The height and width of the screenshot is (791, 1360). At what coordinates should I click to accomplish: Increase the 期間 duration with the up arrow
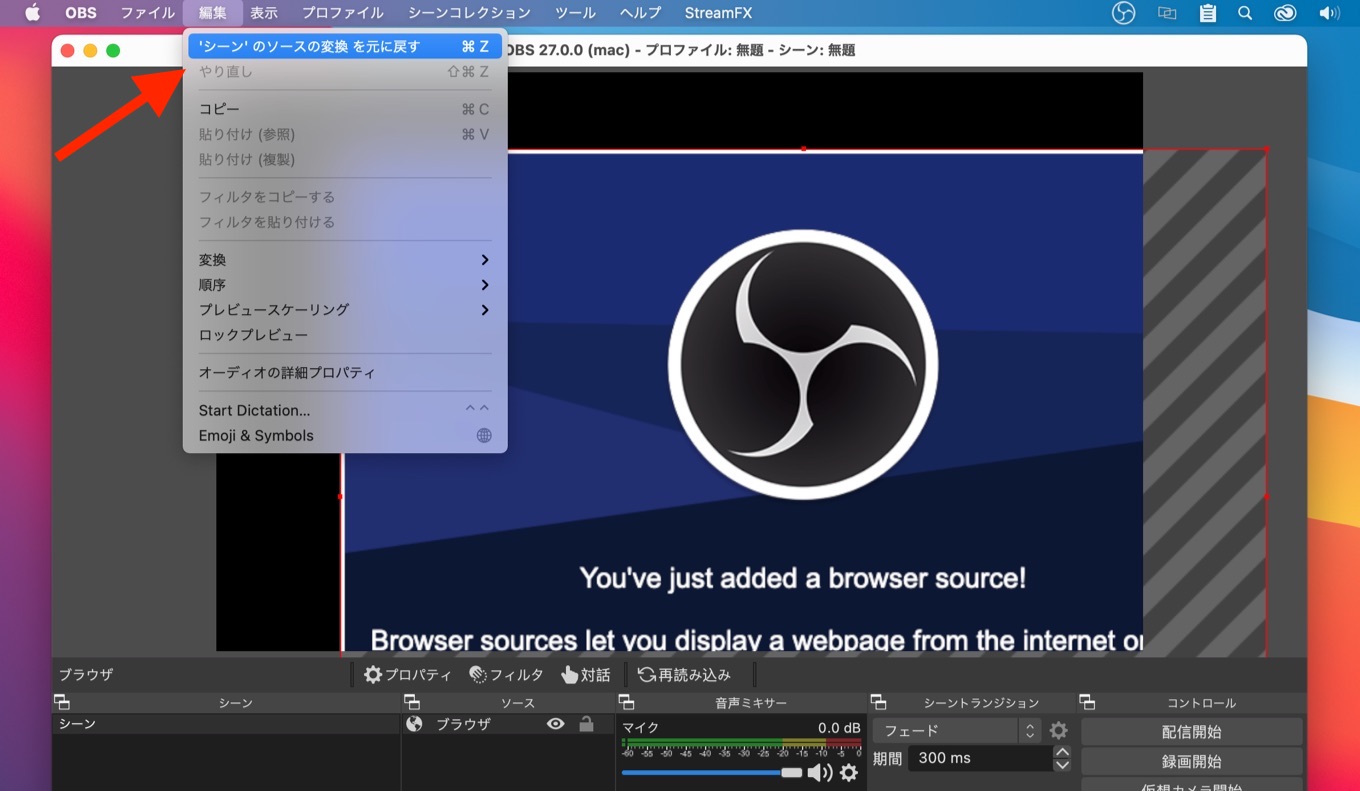pyautogui.click(x=1062, y=752)
